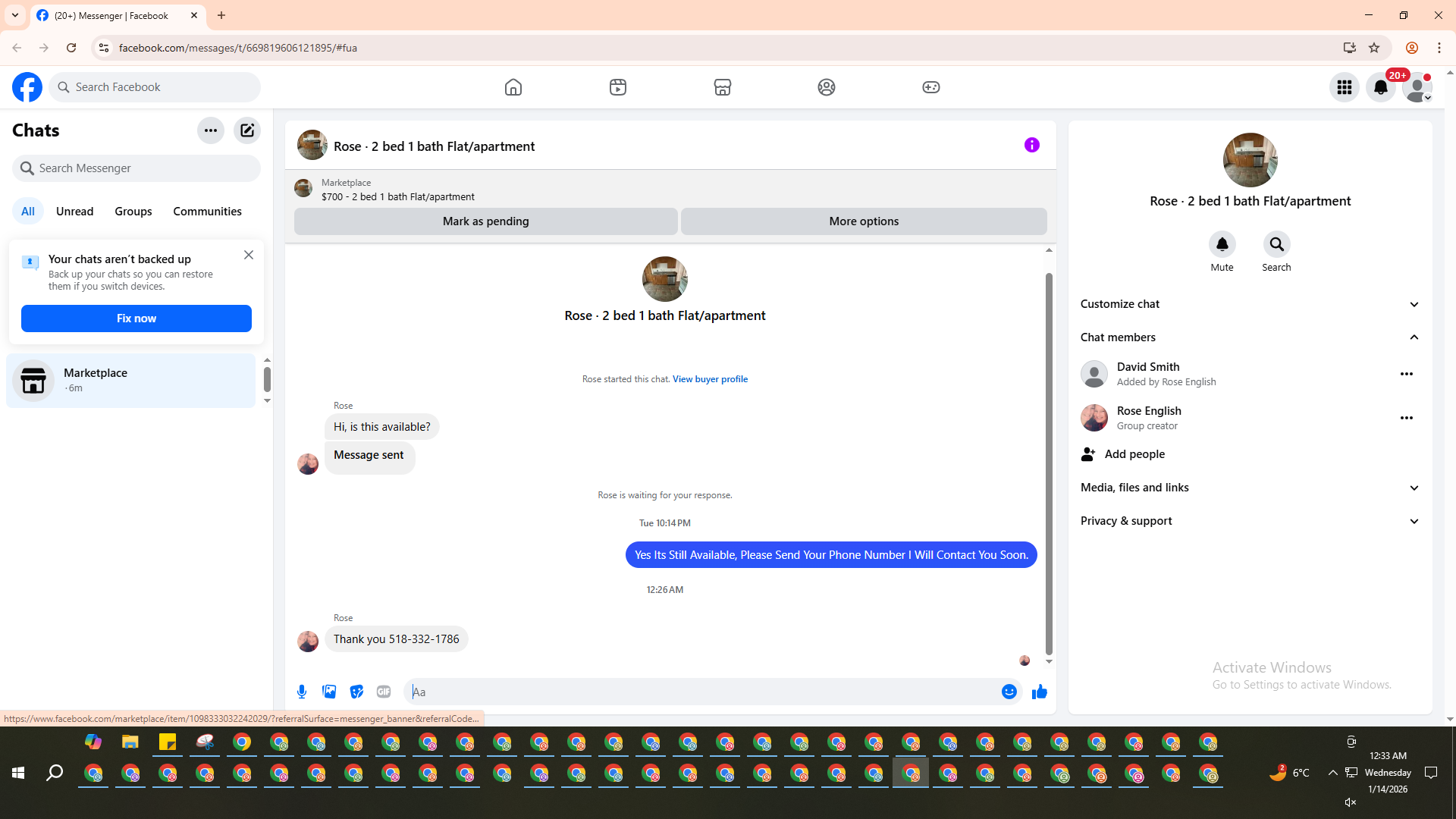The height and width of the screenshot is (819, 1456).
Task: Click the voice clip microphone icon
Action: click(302, 692)
